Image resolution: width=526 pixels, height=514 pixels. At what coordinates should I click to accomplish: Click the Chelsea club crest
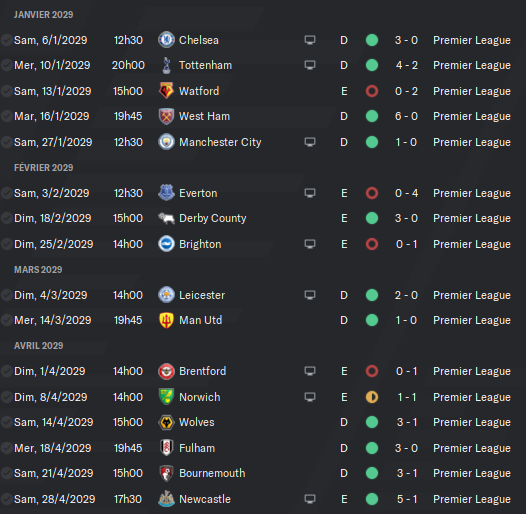pos(166,40)
